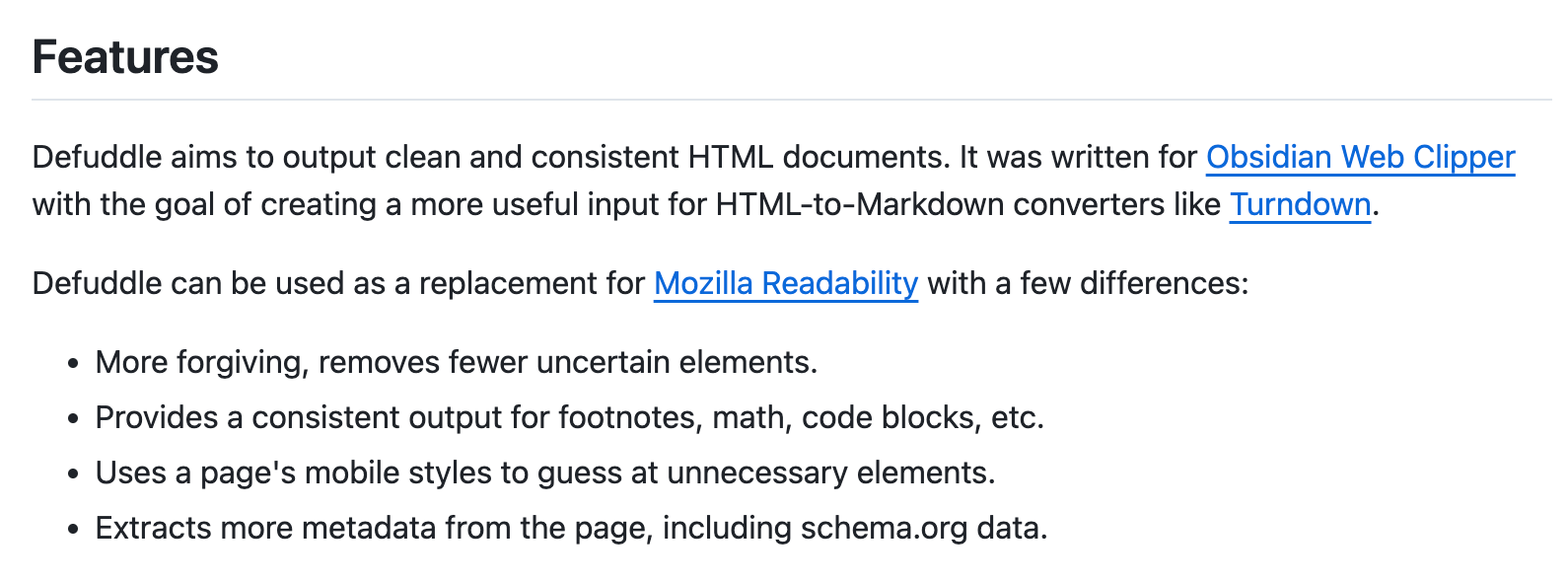Open the Mozilla Readability link

[x=786, y=283]
